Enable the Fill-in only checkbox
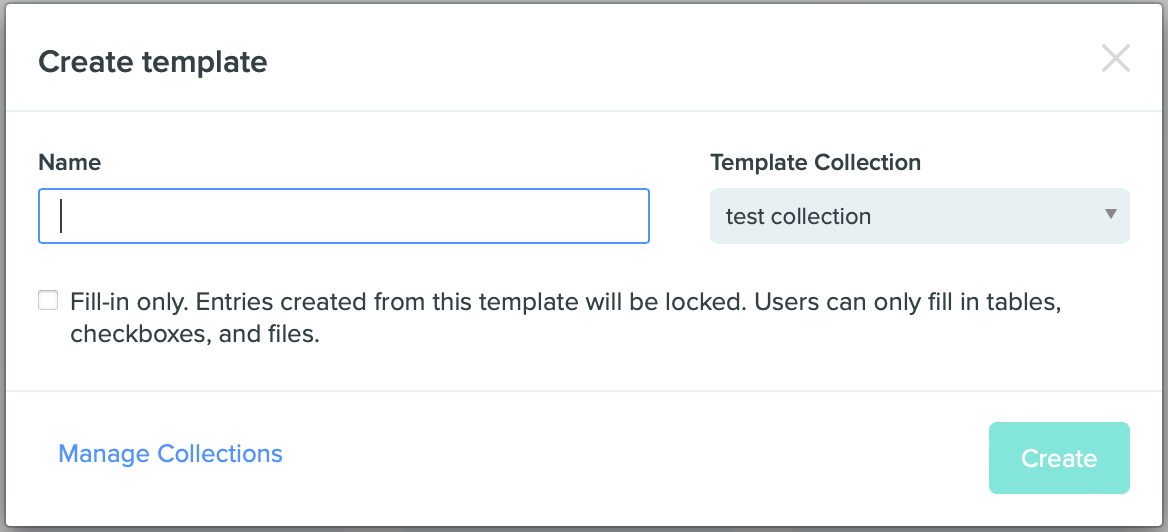This screenshot has width=1168, height=532. [48, 300]
